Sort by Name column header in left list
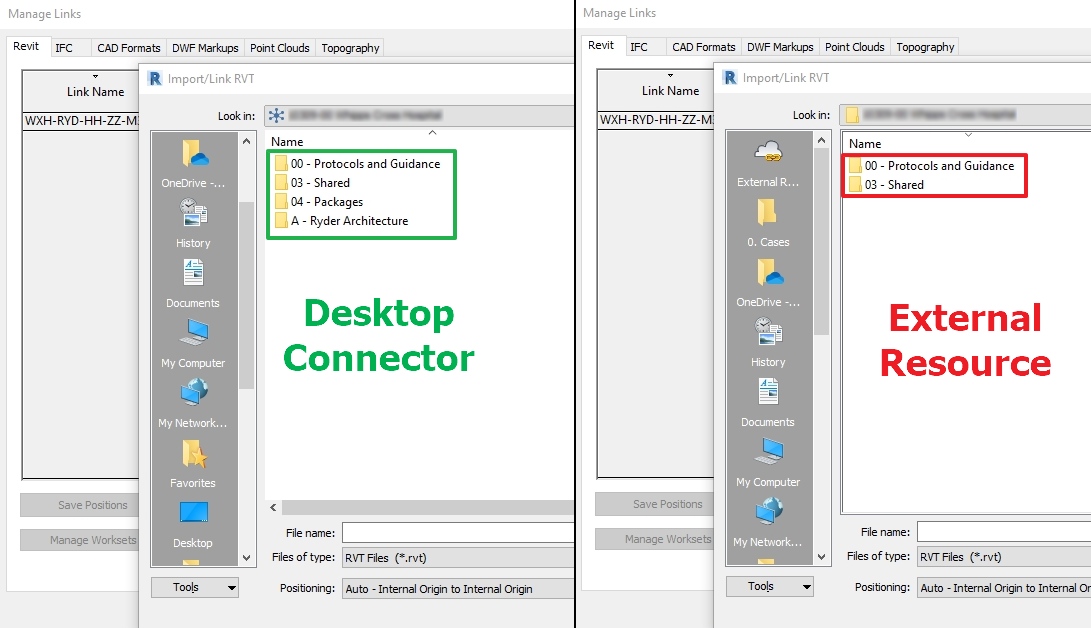The height and width of the screenshot is (628, 1091). point(287,141)
